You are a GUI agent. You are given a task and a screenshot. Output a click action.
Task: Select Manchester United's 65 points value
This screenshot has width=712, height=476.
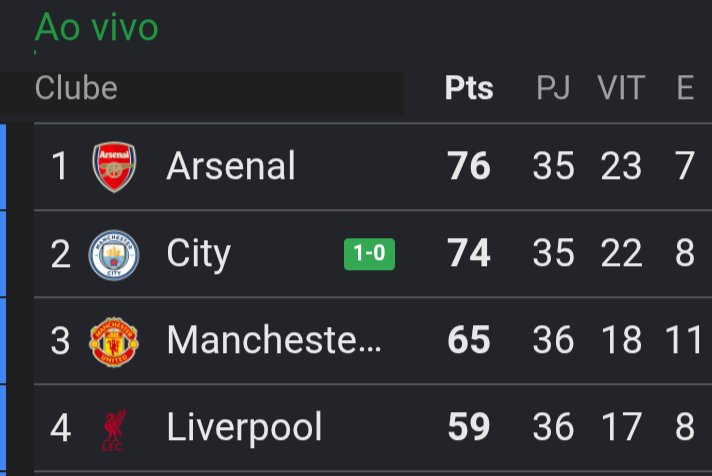point(469,340)
